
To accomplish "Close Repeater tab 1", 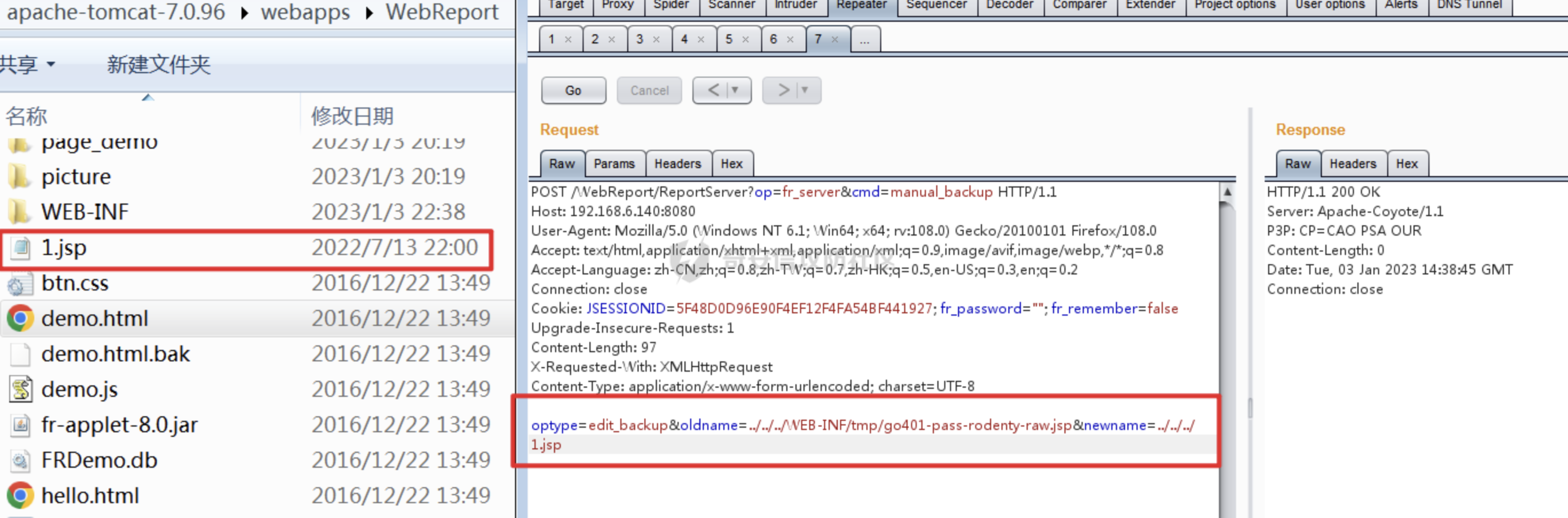I will point(568,39).
